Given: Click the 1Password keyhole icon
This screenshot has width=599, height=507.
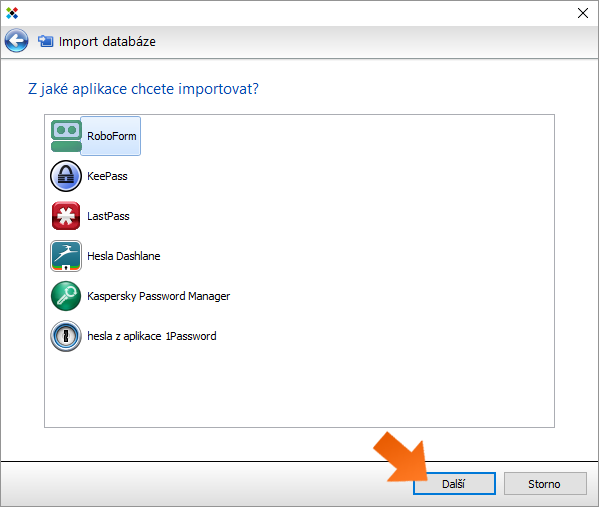Looking at the screenshot, I should [x=66, y=336].
